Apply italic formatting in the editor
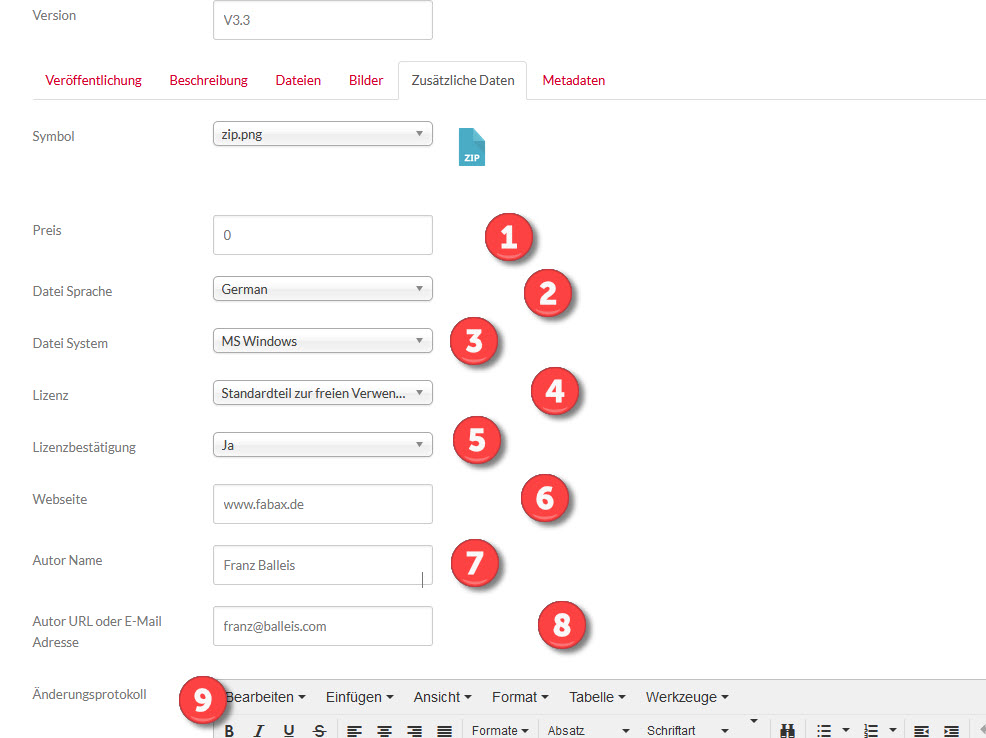The image size is (986, 738). 258,730
